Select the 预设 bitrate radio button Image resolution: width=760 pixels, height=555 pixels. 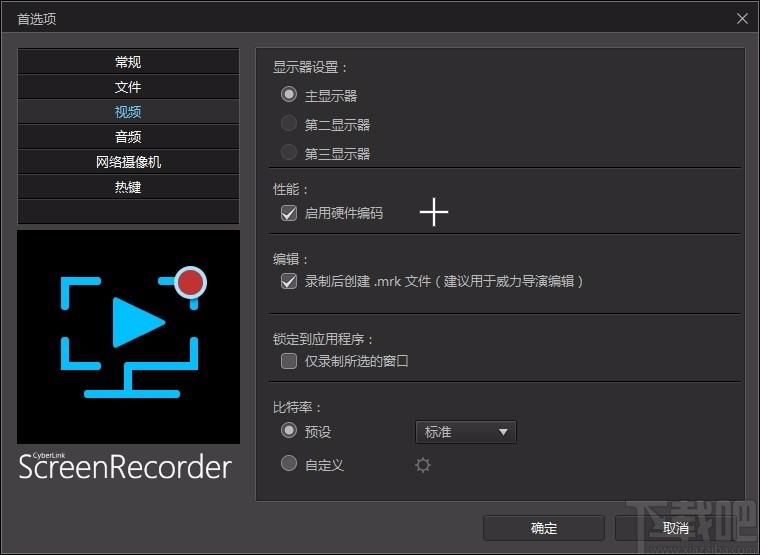(289, 431)
